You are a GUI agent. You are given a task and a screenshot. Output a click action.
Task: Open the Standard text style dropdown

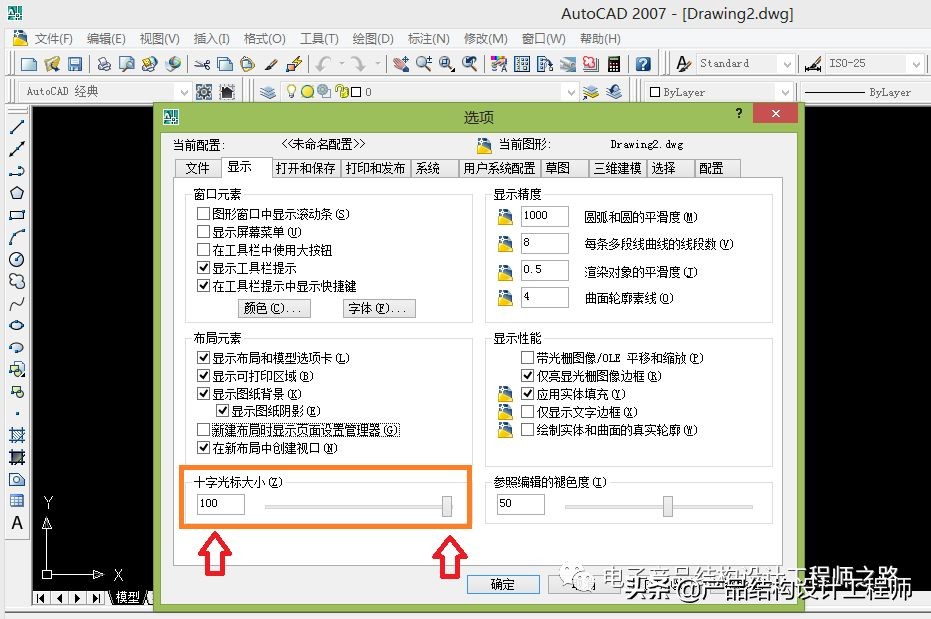coord(787,64)
